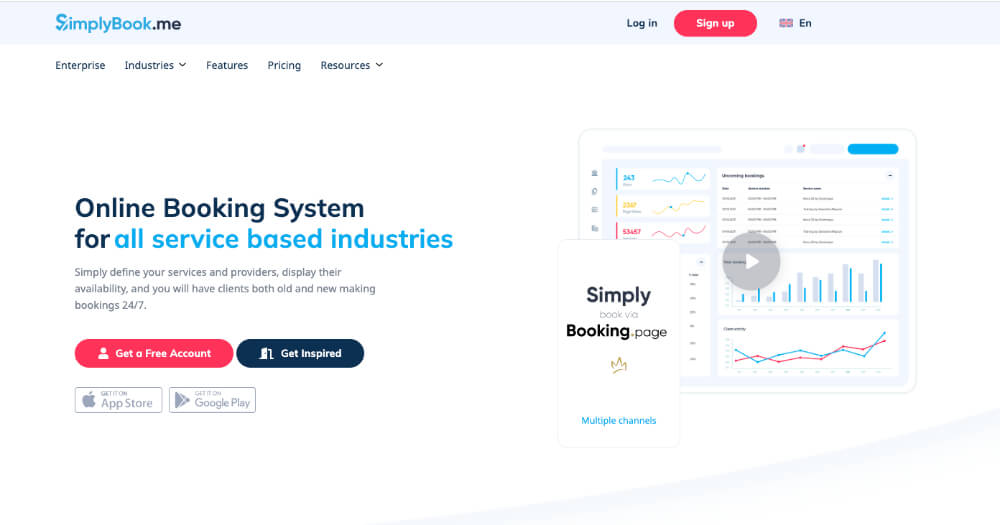Expand the Resources dropdown menu
Screen dimensions: 1000x525
[351, 65]
